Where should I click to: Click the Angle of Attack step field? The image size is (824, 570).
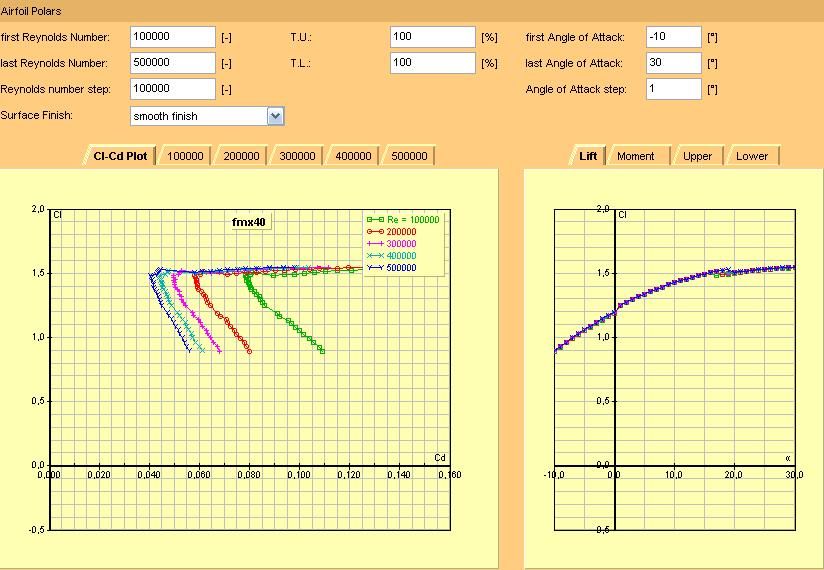tap(674, 89)
